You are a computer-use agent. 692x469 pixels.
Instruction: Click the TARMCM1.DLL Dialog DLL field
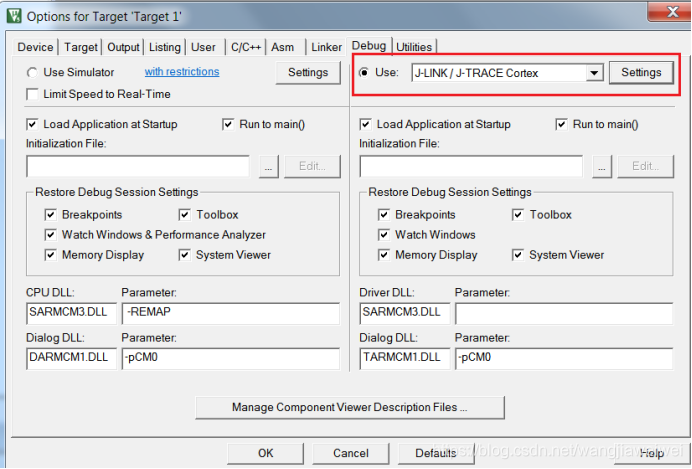tap(405, 358)
